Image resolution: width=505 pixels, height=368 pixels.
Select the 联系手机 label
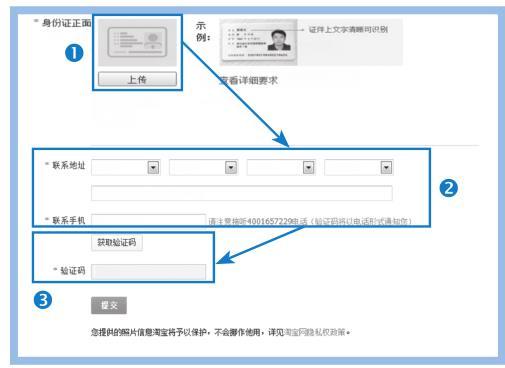pos(69,220)
